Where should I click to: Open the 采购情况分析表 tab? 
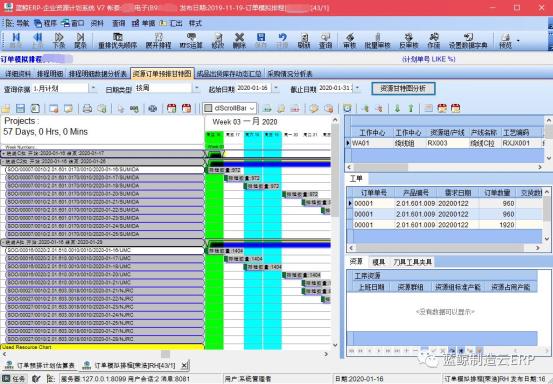tap(290, 74)
